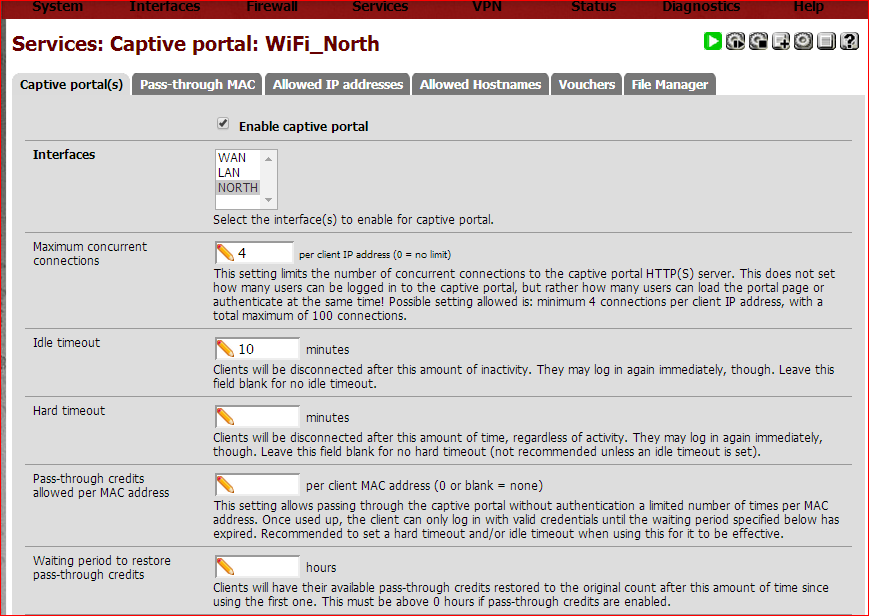
Task: Switch to the Pass-through MAC tab
Action: coord(196,84)
